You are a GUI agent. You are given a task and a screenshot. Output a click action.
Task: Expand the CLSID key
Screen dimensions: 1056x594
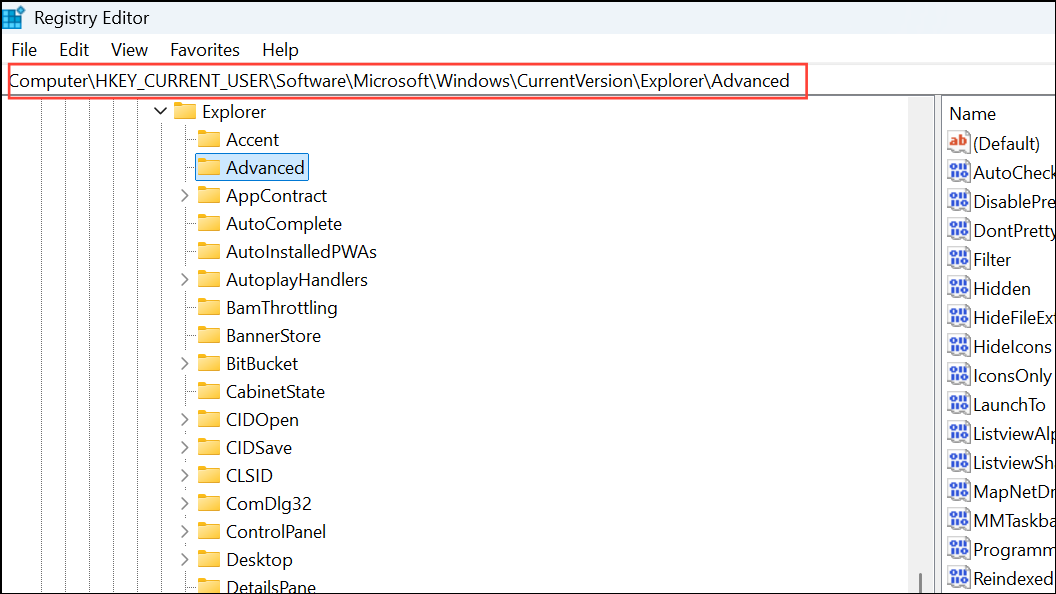pos(183,475)
